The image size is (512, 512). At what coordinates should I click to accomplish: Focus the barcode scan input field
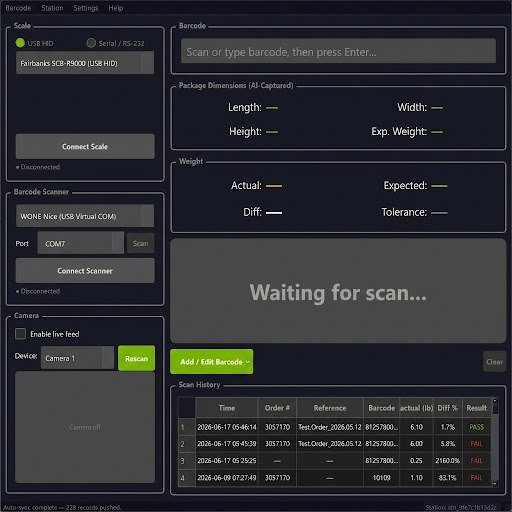(338, 51)
